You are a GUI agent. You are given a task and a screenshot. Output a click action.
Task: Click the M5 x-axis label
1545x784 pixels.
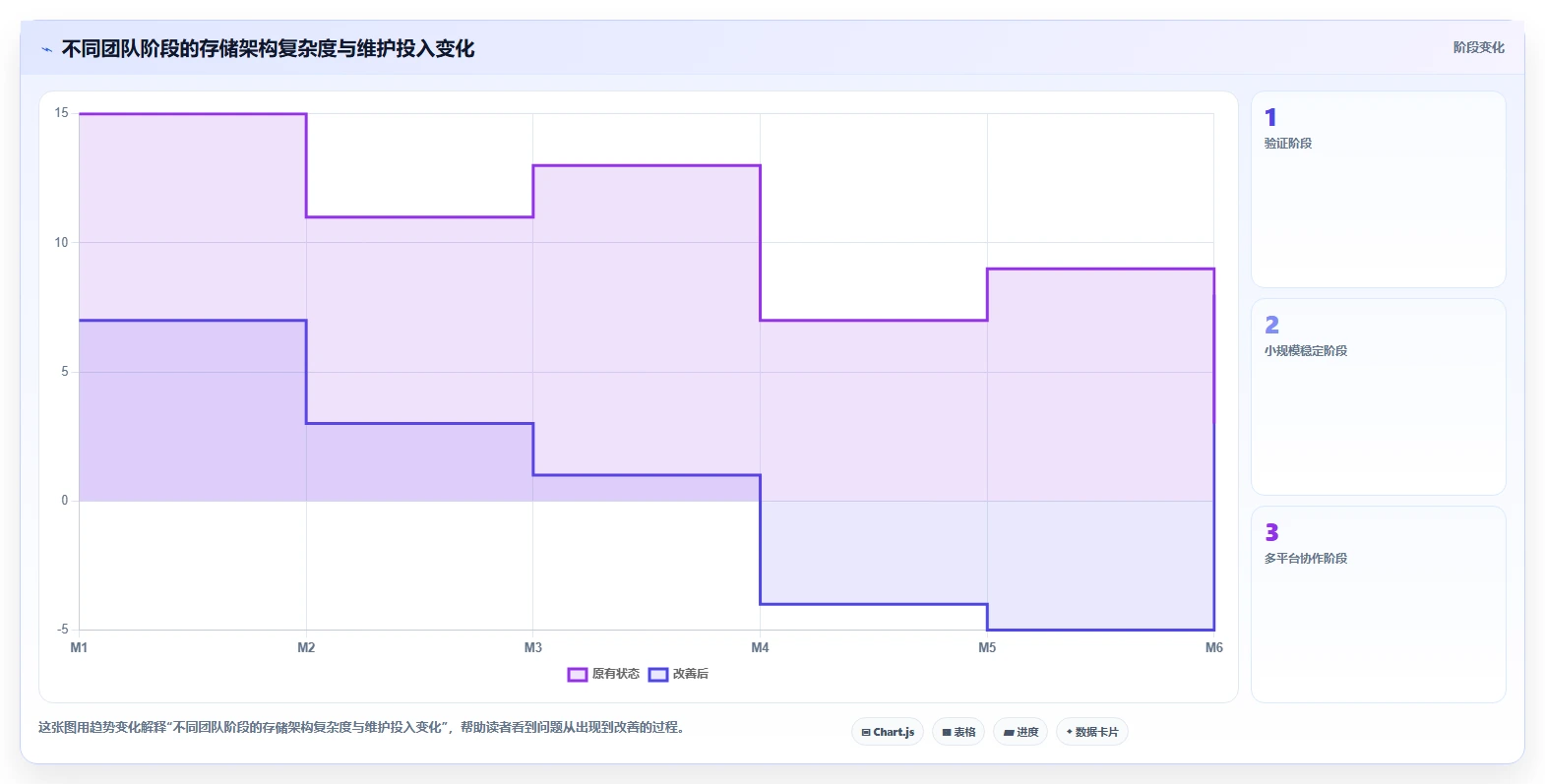(x=987, y=647)
